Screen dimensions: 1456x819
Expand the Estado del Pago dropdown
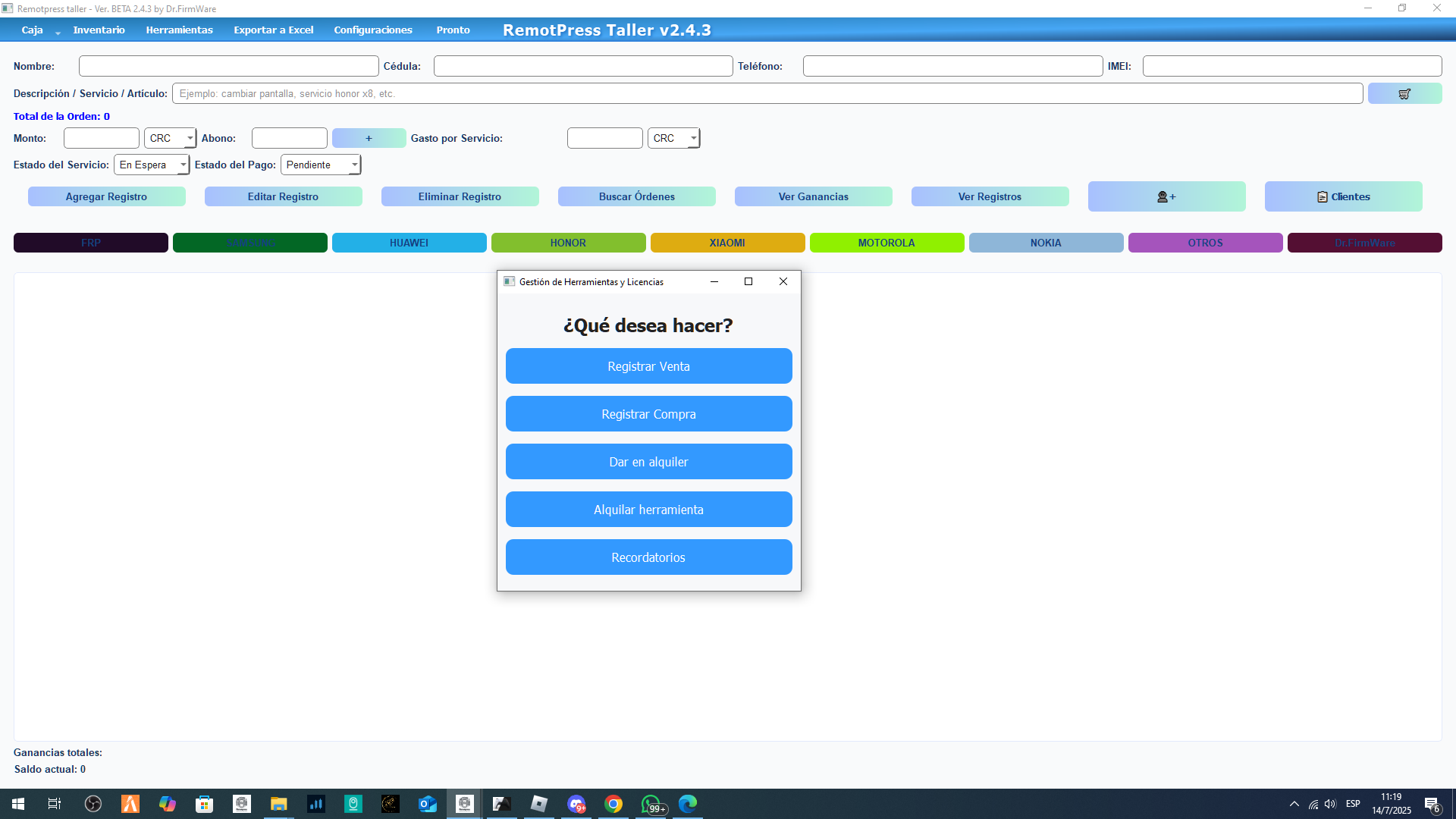353,165
